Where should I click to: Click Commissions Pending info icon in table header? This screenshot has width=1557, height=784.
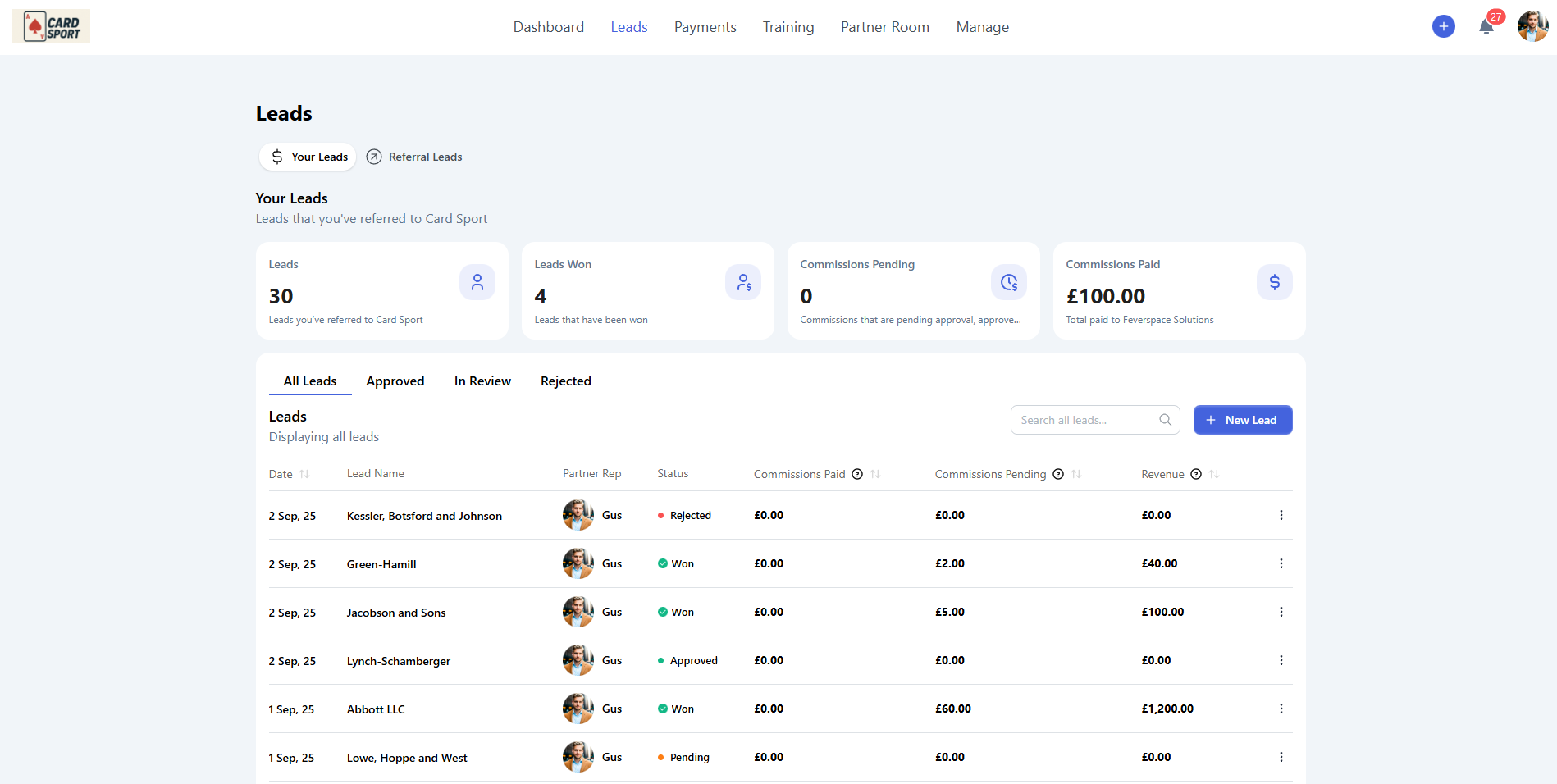[x=1058, y=474]
